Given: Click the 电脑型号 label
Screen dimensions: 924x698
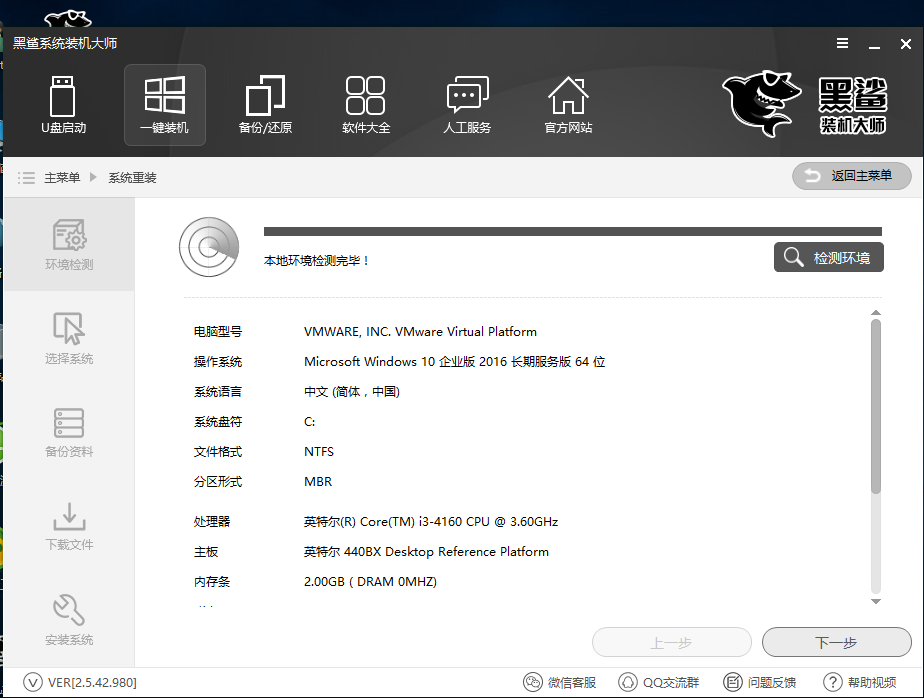Looking at the screenshot, I should [218, 332].
